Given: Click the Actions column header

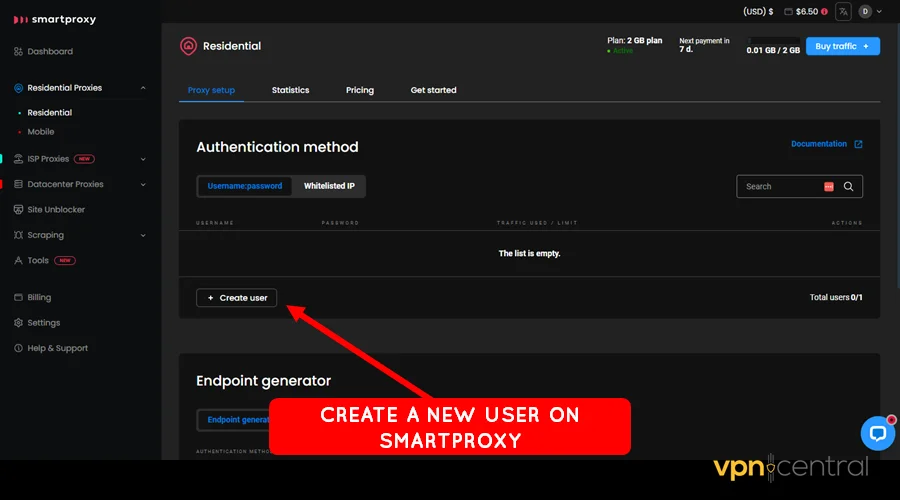Looking at the screenshot, I should (847, 223).
